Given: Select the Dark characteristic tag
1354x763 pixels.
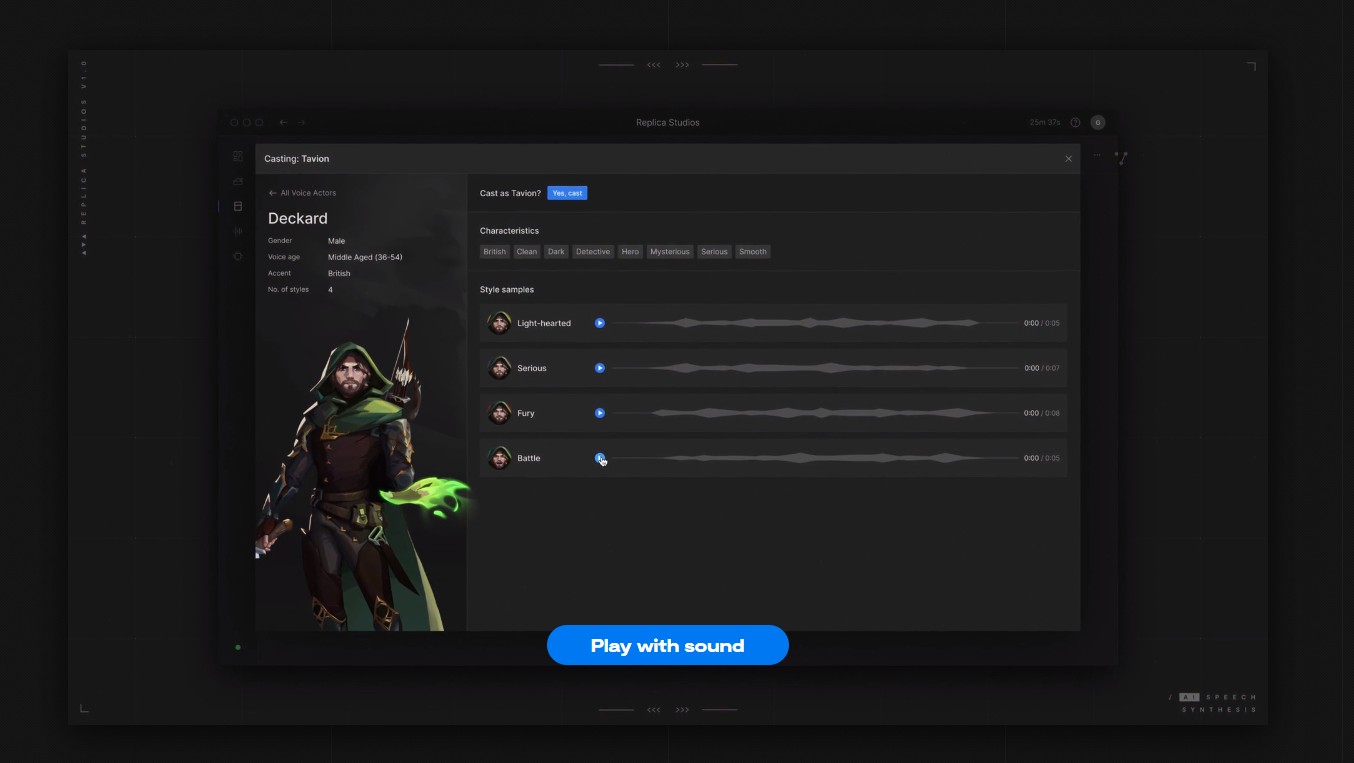Looking at the screenshot, I should [556, 252].
